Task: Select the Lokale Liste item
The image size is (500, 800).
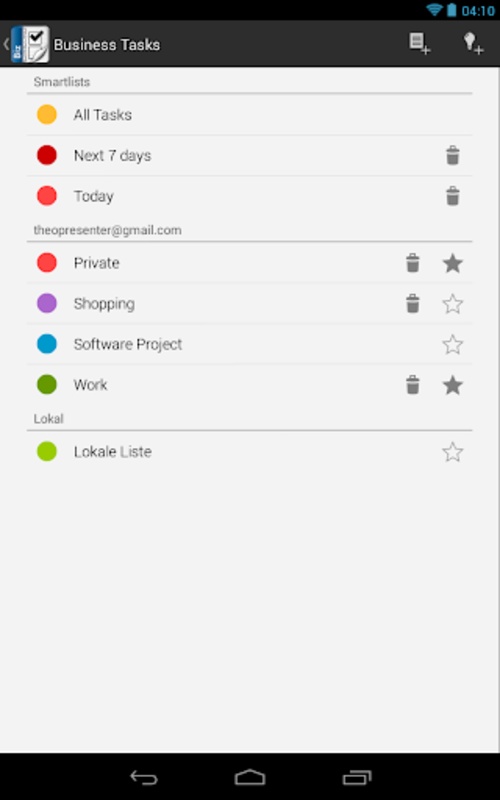Action: (x=249, y=452)
